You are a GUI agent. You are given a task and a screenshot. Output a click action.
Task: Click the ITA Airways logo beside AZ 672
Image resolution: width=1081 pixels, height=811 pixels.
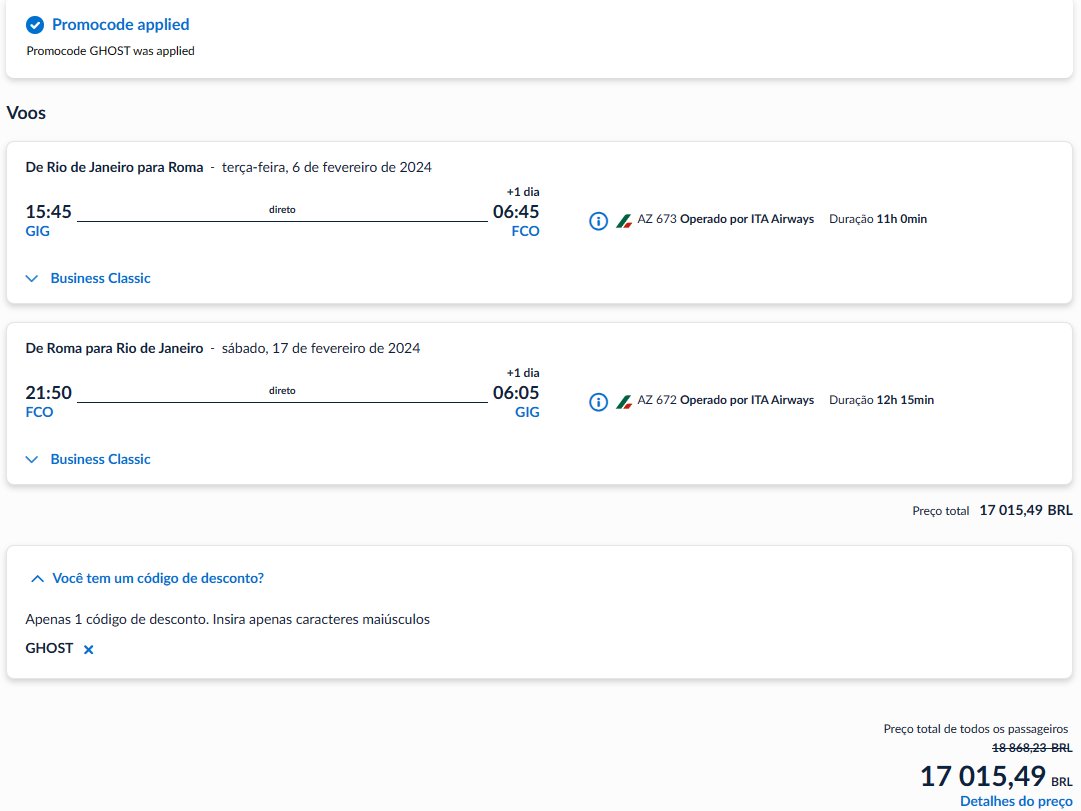point(624,401)
